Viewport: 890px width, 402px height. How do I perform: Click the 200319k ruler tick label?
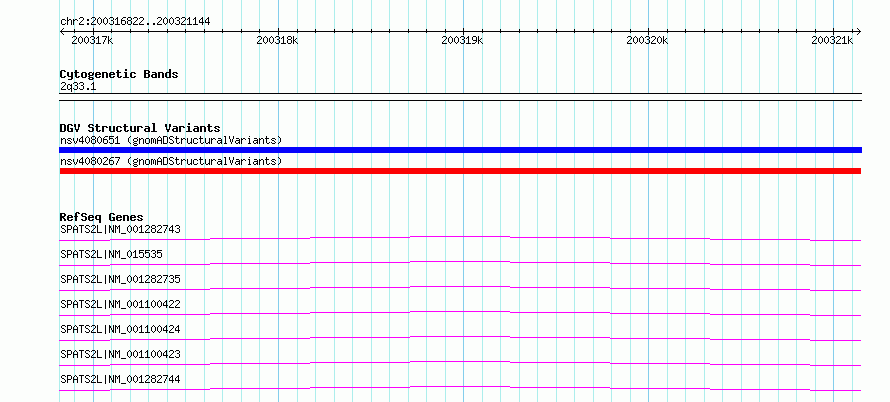tap(462, 40)
